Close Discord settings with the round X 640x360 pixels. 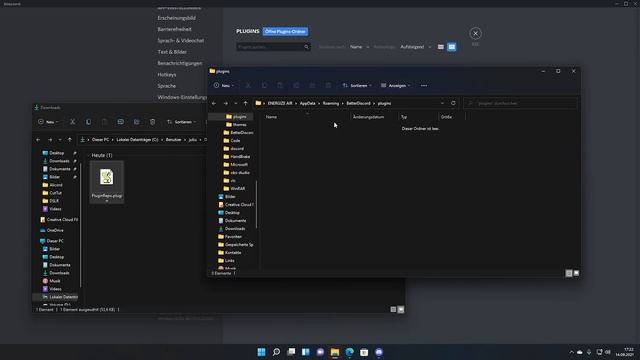475,33
